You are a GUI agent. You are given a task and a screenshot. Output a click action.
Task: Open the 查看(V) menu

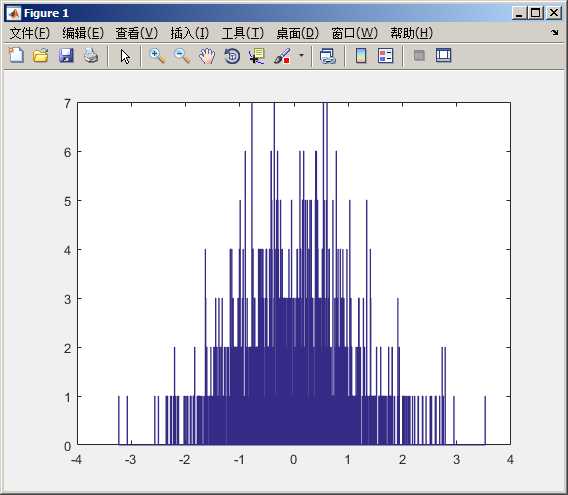(x=137, y=33)
